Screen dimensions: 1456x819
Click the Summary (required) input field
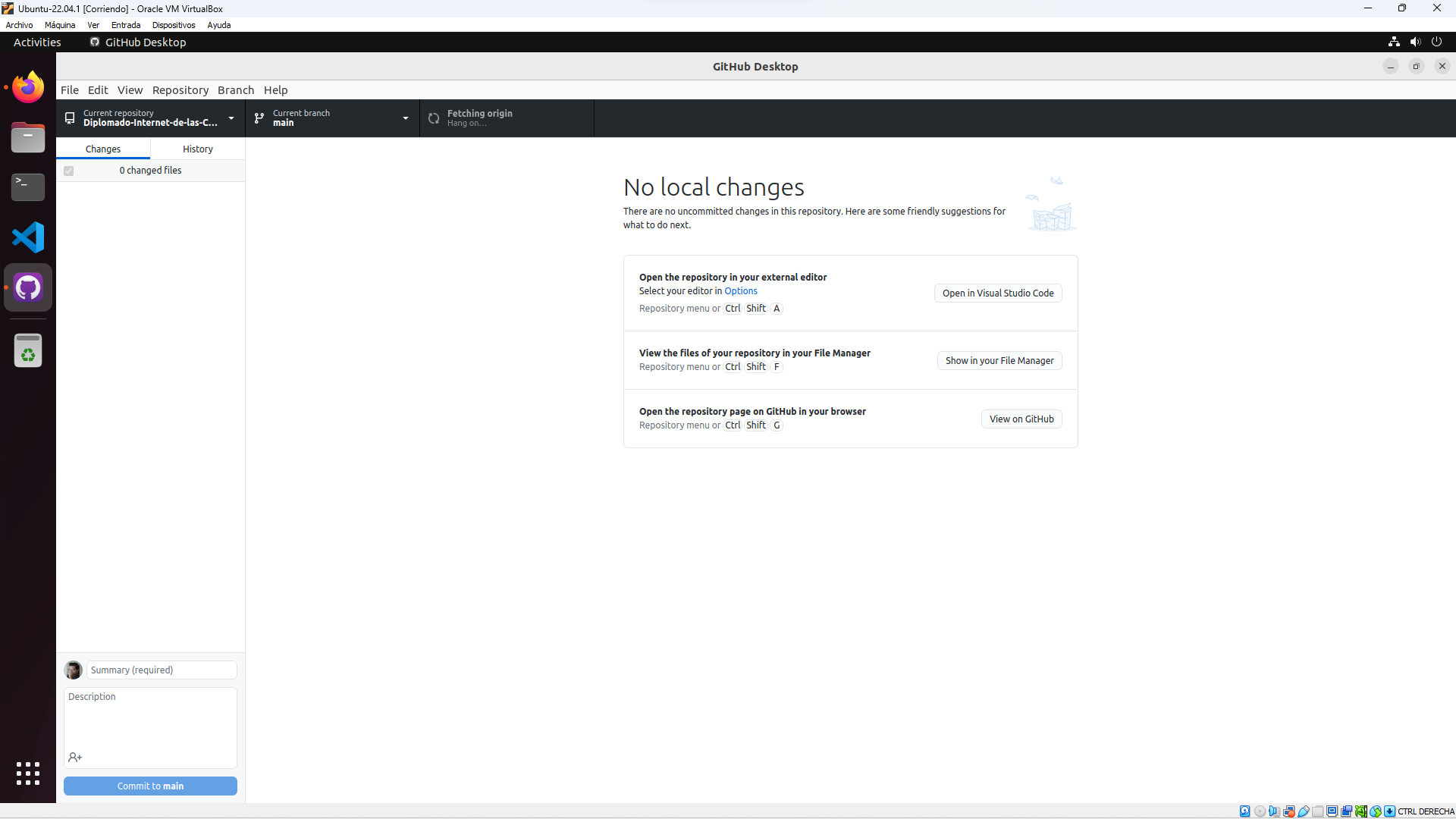(161, 670)
